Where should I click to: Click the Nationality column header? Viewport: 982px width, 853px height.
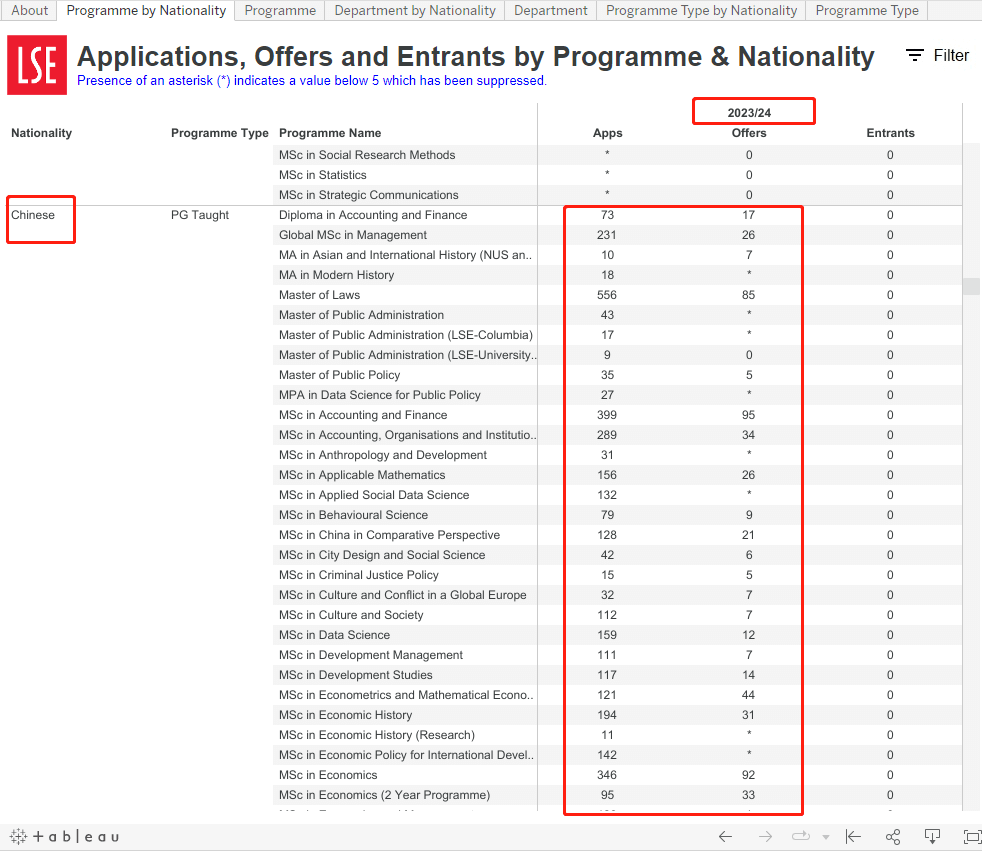tap(41, 133)
